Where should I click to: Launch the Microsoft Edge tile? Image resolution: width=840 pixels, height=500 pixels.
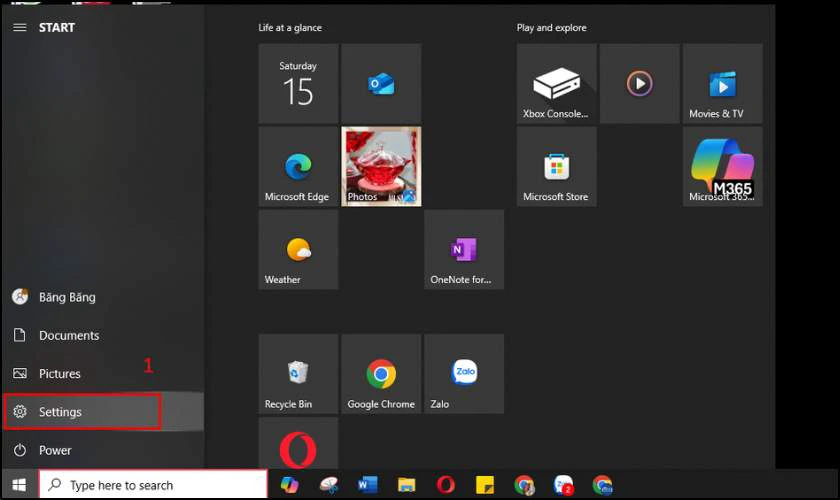click(x=298, y=167)
